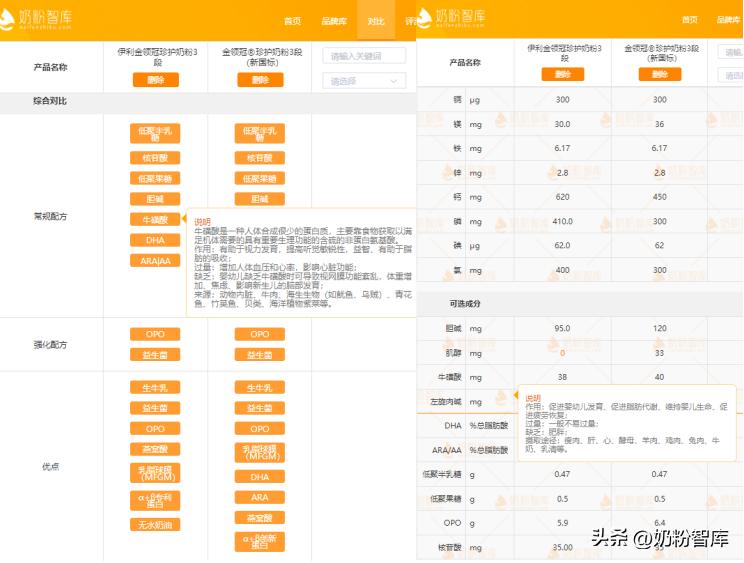Open 首页 tab in left screenshot
The height and width of the screenshot is (563, 744).
(x=292, y=21)
